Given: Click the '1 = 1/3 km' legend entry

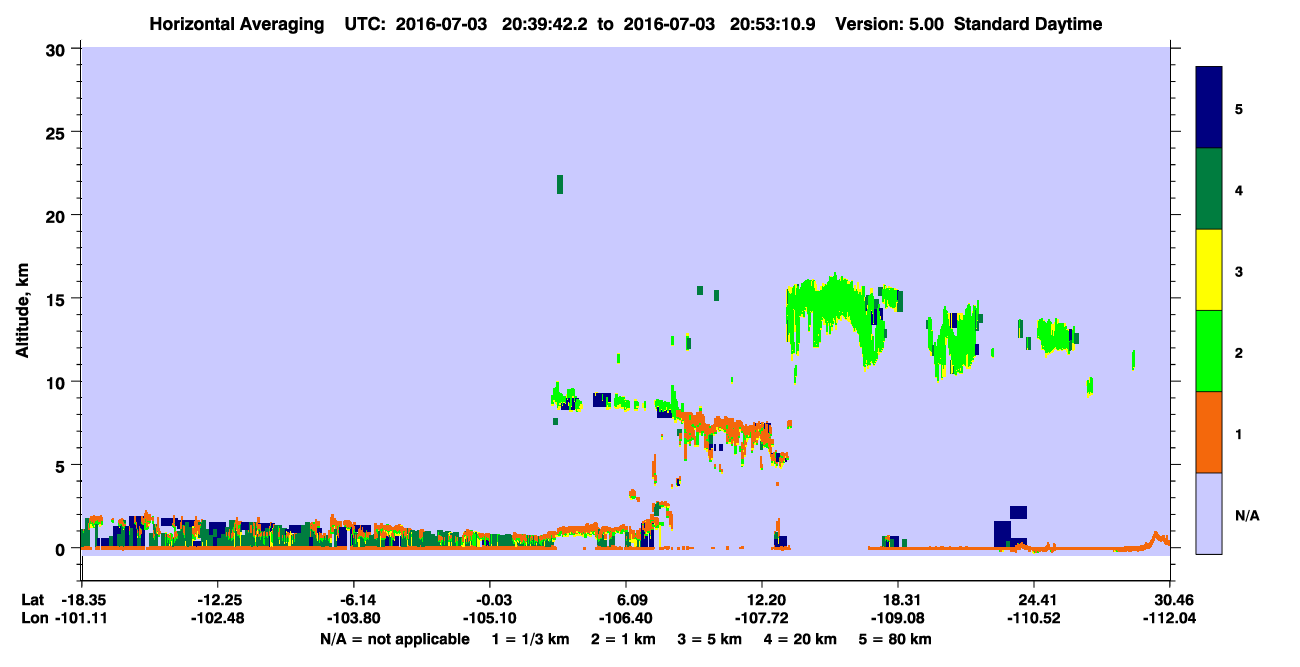Looking at the screenshot, I should [x=530, y=639].
